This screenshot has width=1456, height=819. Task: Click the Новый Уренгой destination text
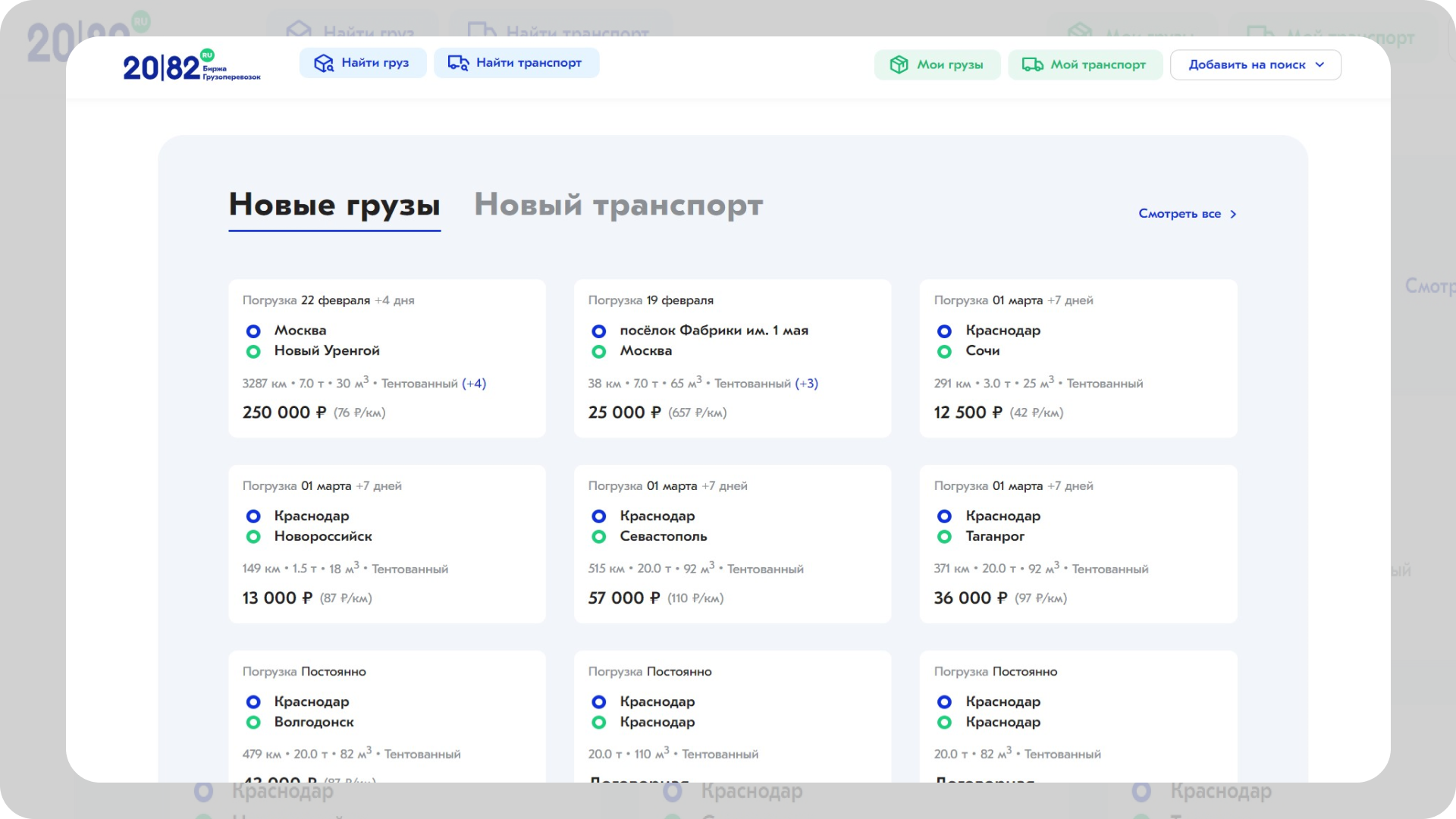tap(327, 351)
